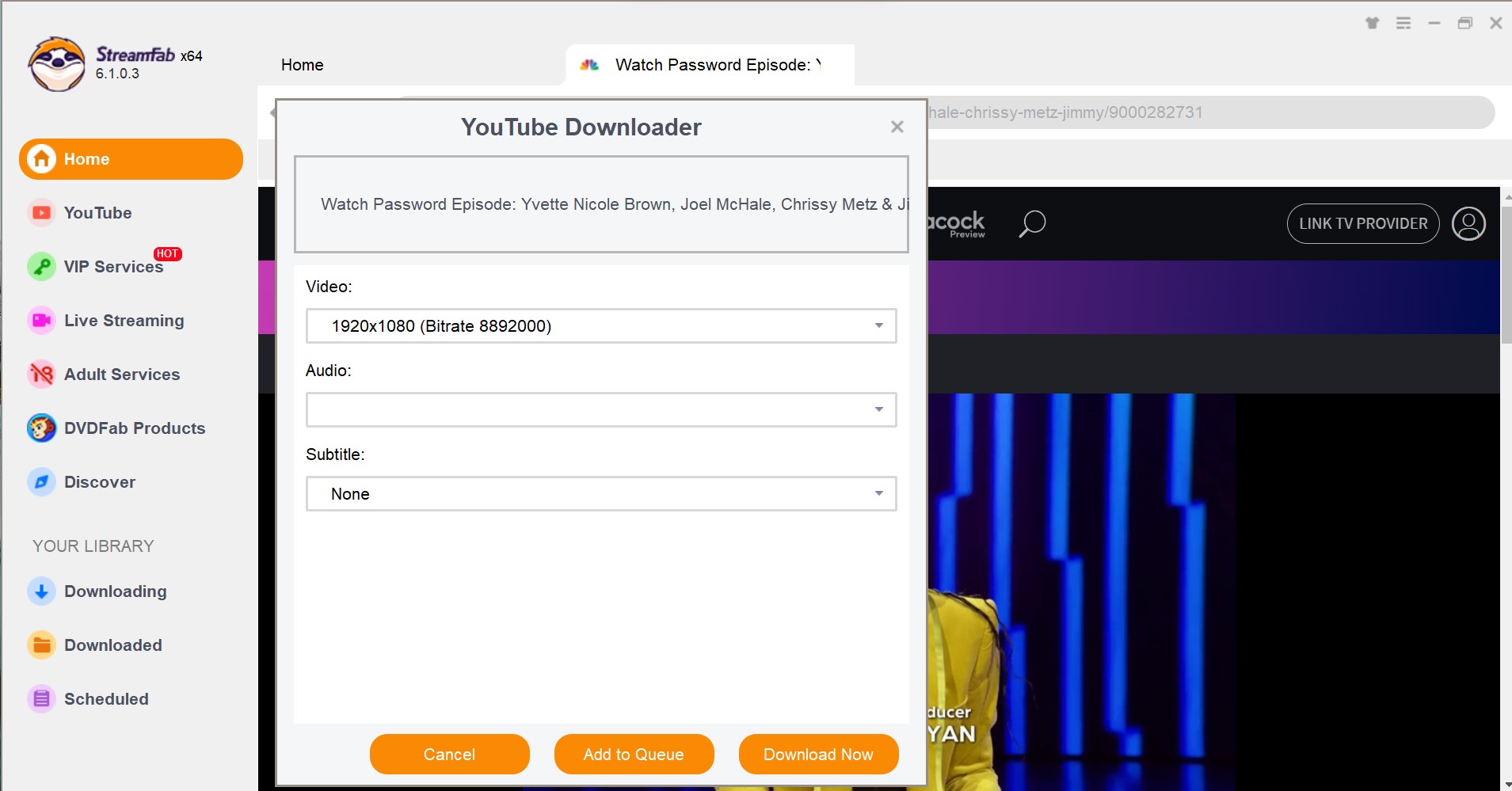The width and height of the screenshot is (1512, 791).
Task: Click the Discover compass icon
Action: pyautogui.click(x=41, y=482)
